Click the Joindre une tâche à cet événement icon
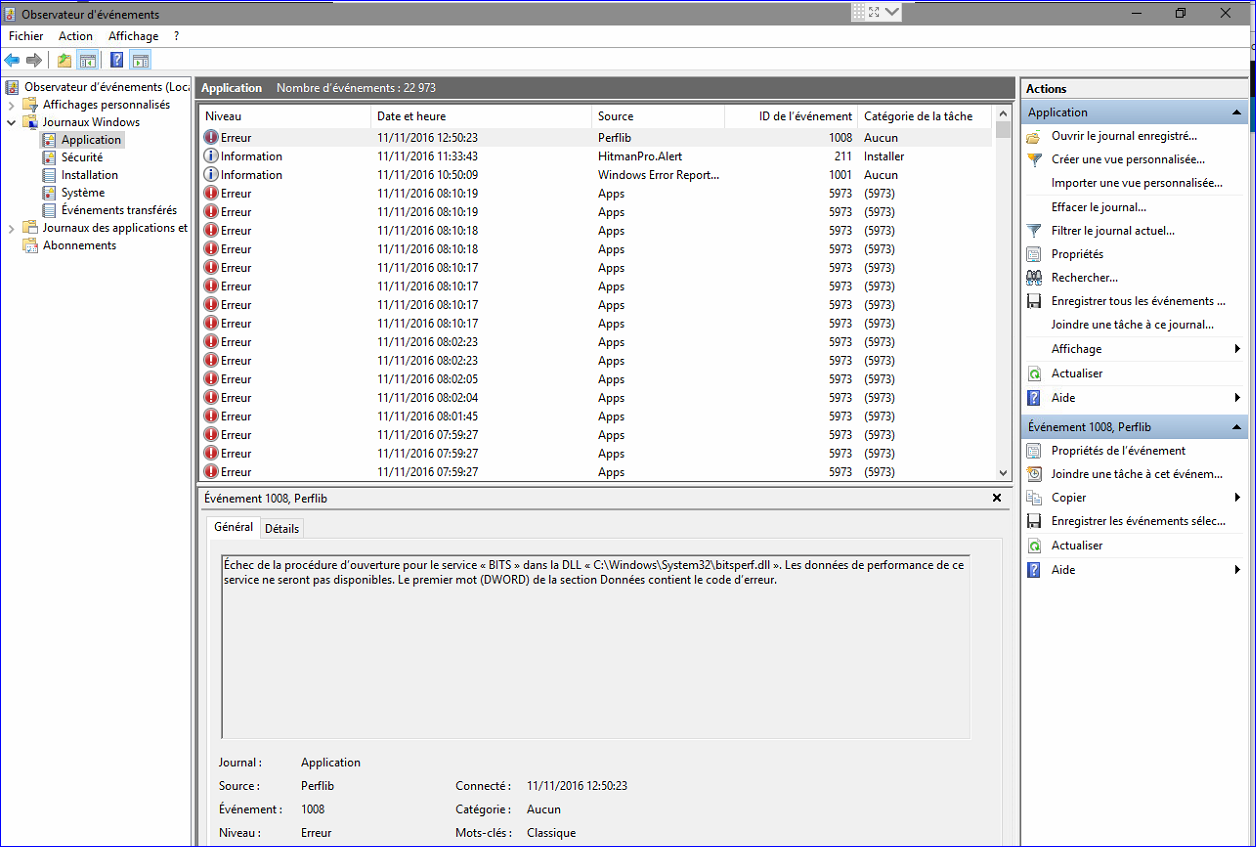 [1034, 474]
